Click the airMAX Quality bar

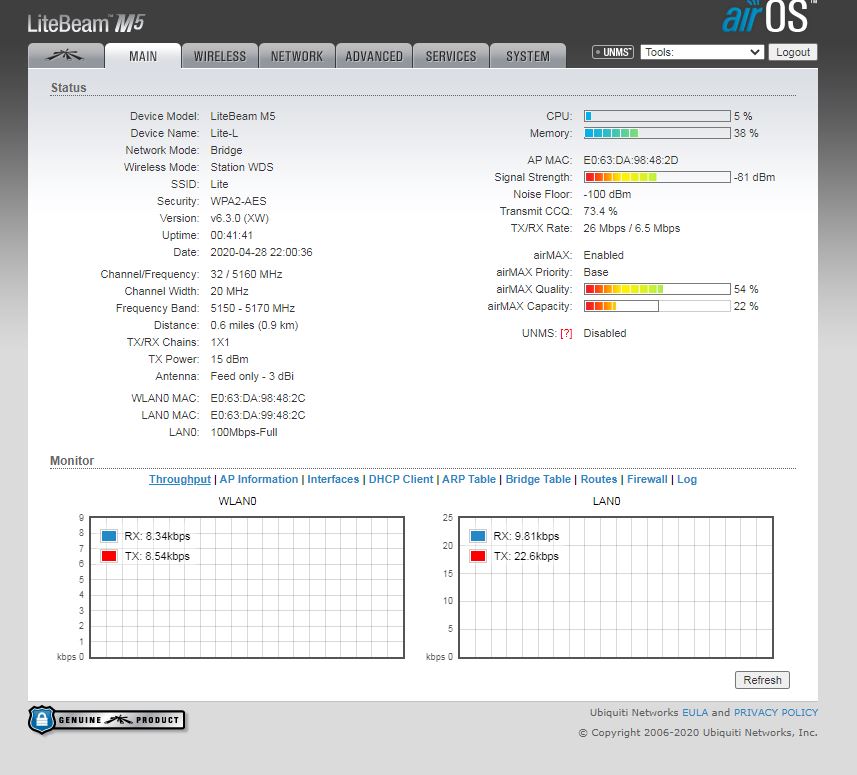[x=657, y=289]
